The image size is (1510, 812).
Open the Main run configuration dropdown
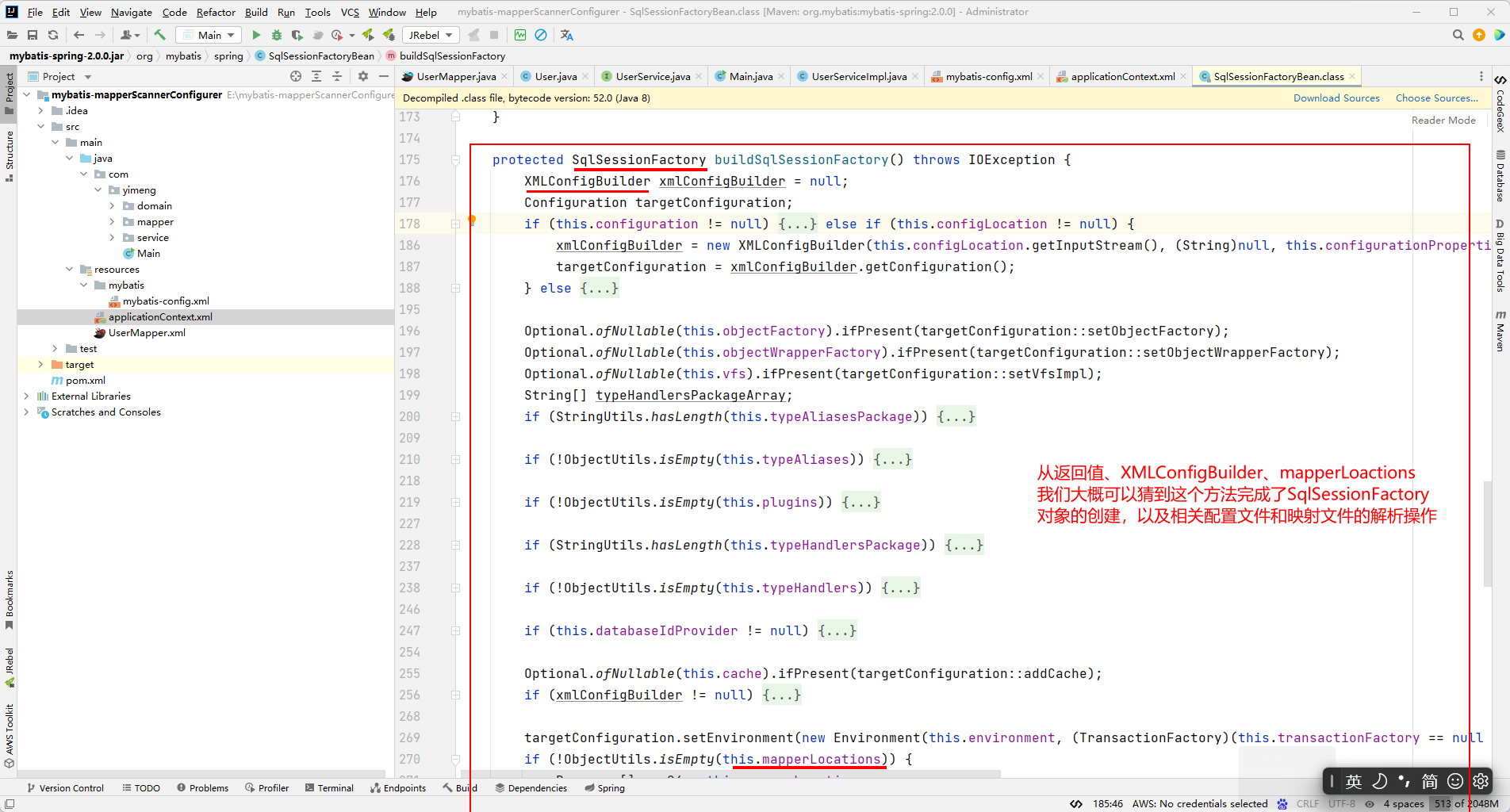[209, 35]
